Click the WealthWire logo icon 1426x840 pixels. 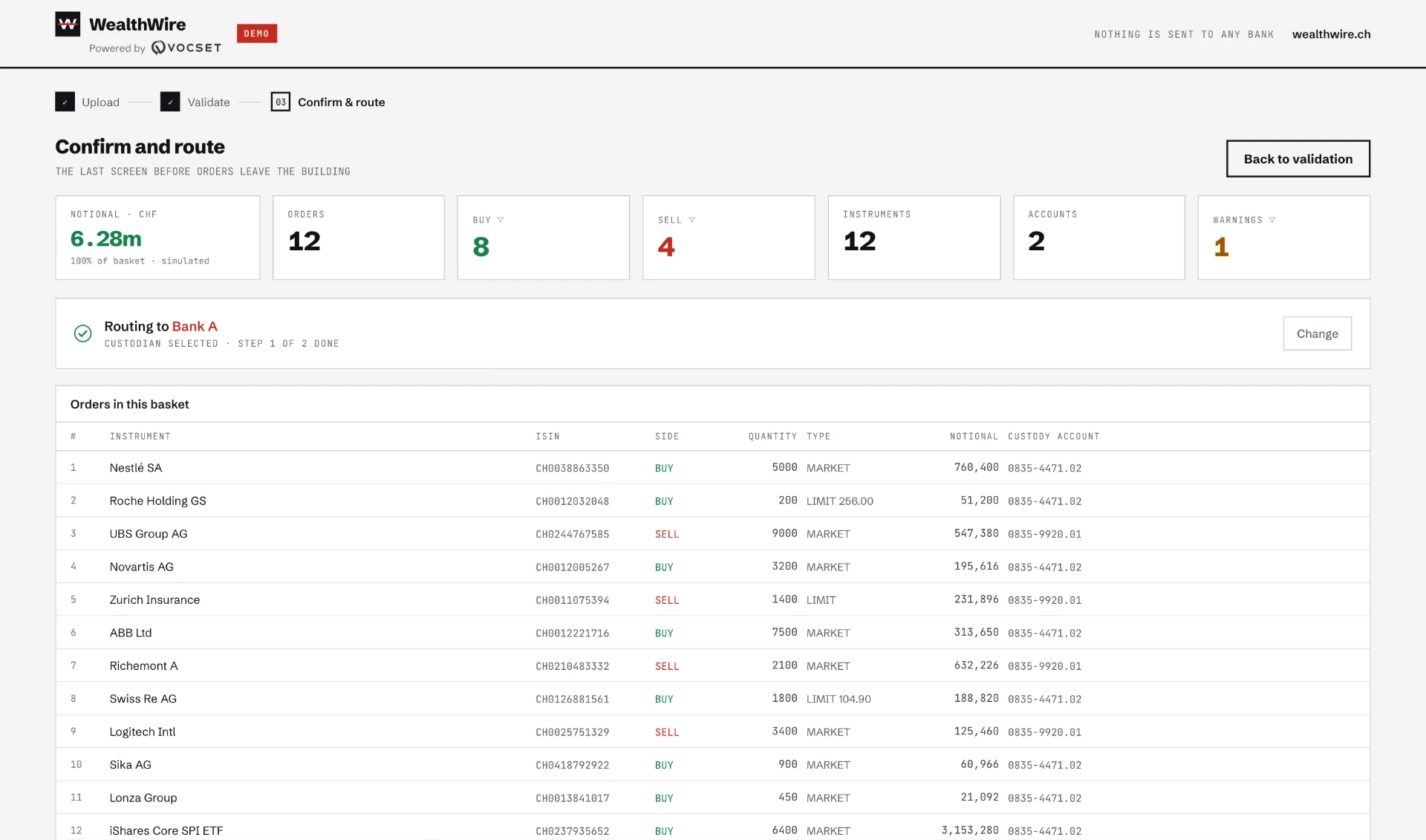(68, 24)
